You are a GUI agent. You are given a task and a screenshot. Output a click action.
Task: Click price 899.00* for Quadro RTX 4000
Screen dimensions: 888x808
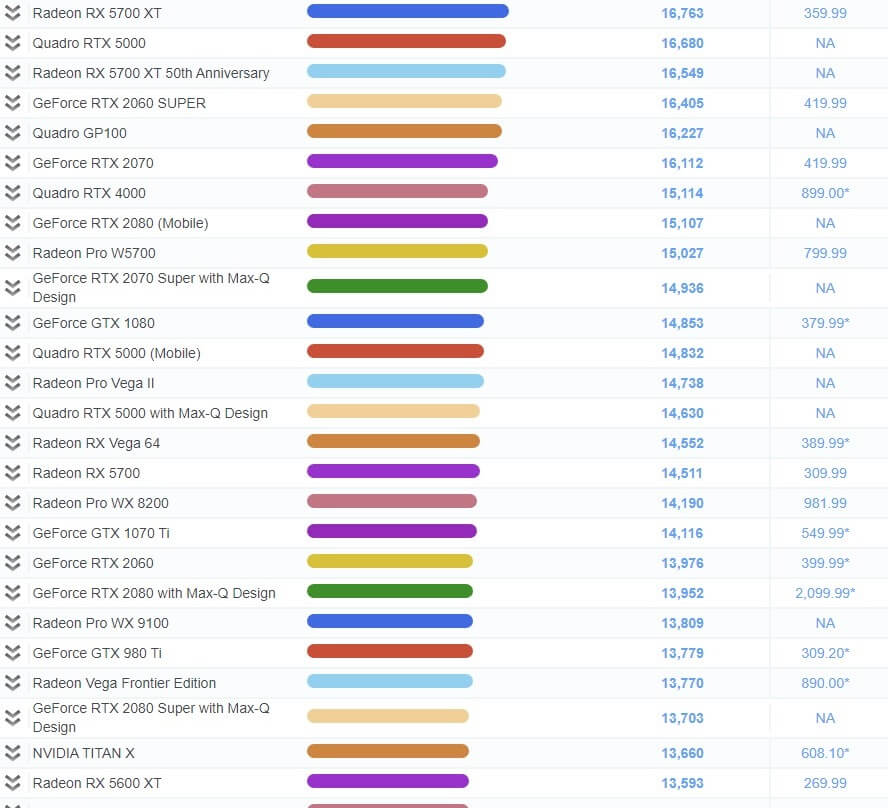click(x=825, y=193)
